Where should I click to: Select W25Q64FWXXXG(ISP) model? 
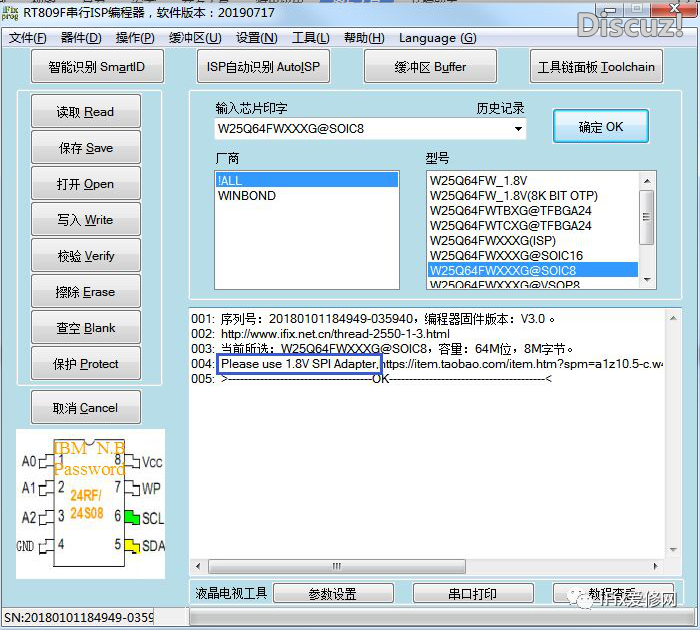click(532, 240)
